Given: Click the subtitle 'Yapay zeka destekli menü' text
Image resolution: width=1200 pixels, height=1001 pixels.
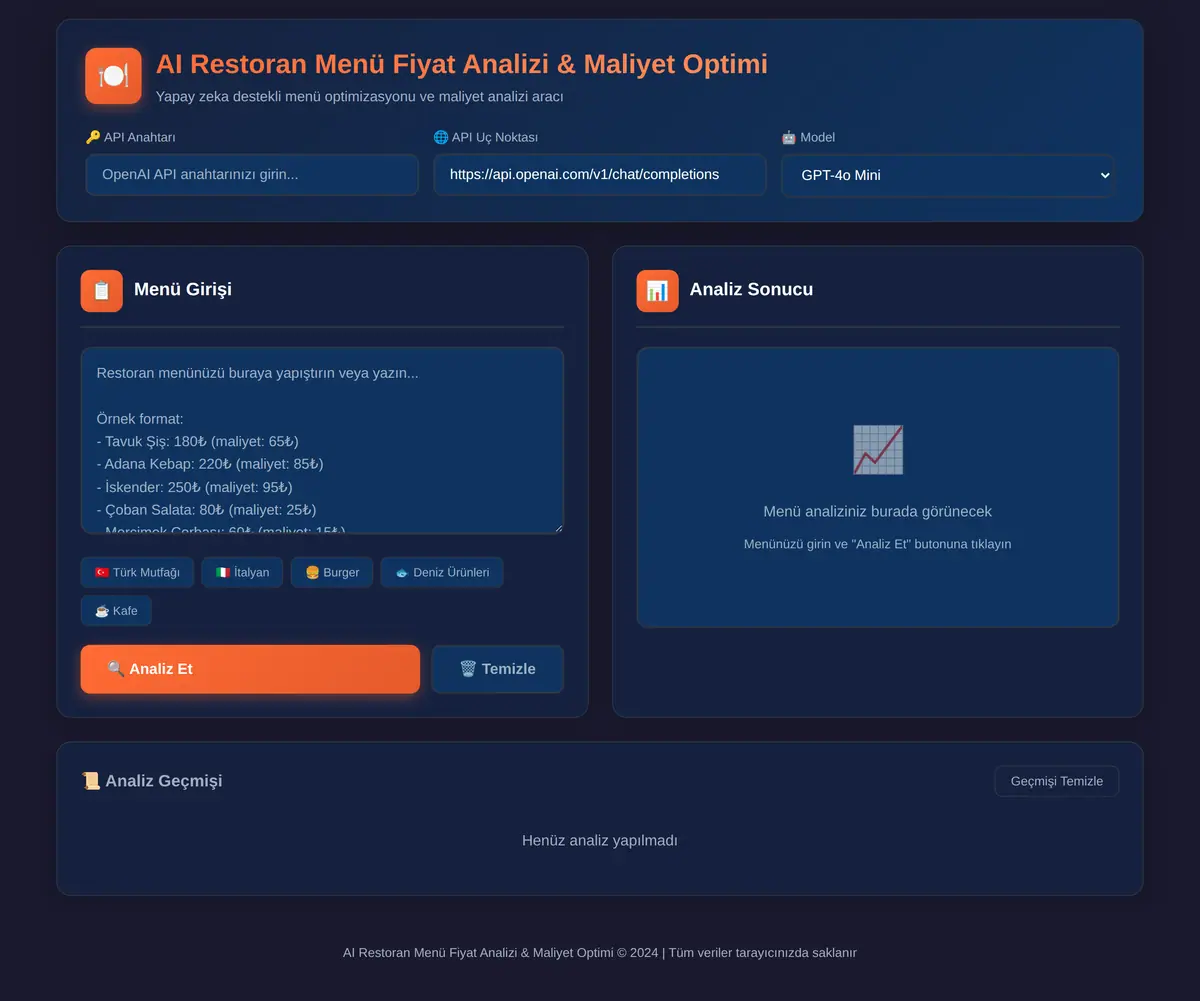Looking at the screenshot, I should click(x=360, y=97).
